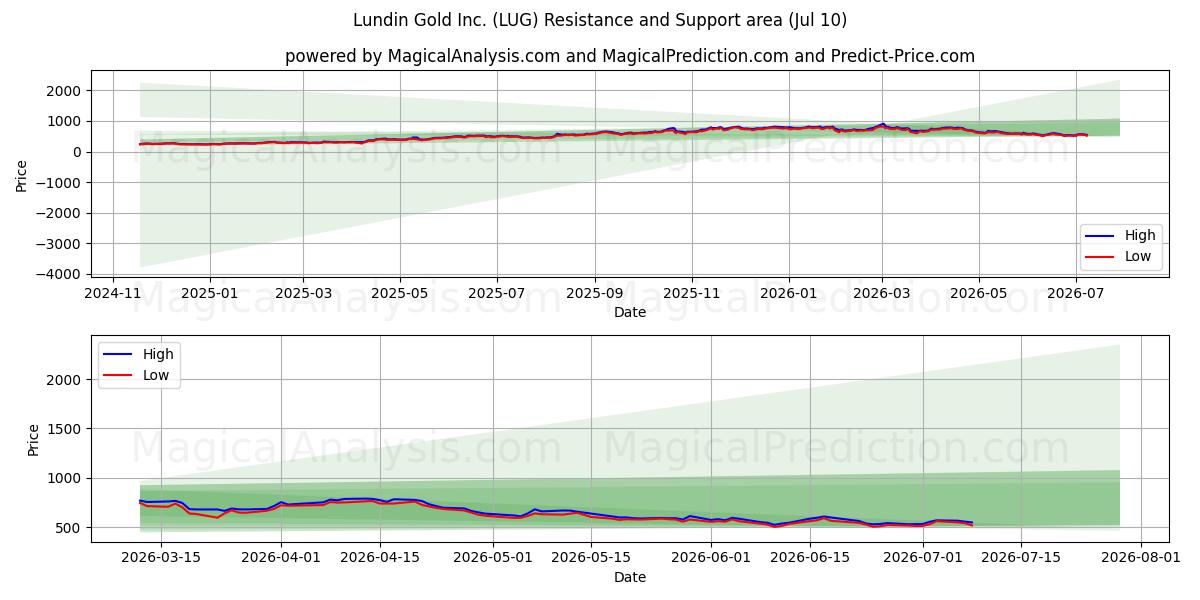Click the '2026-06-01' tick label in the bottom chart
Screen dimensions: 1200x600
point(711,558)
